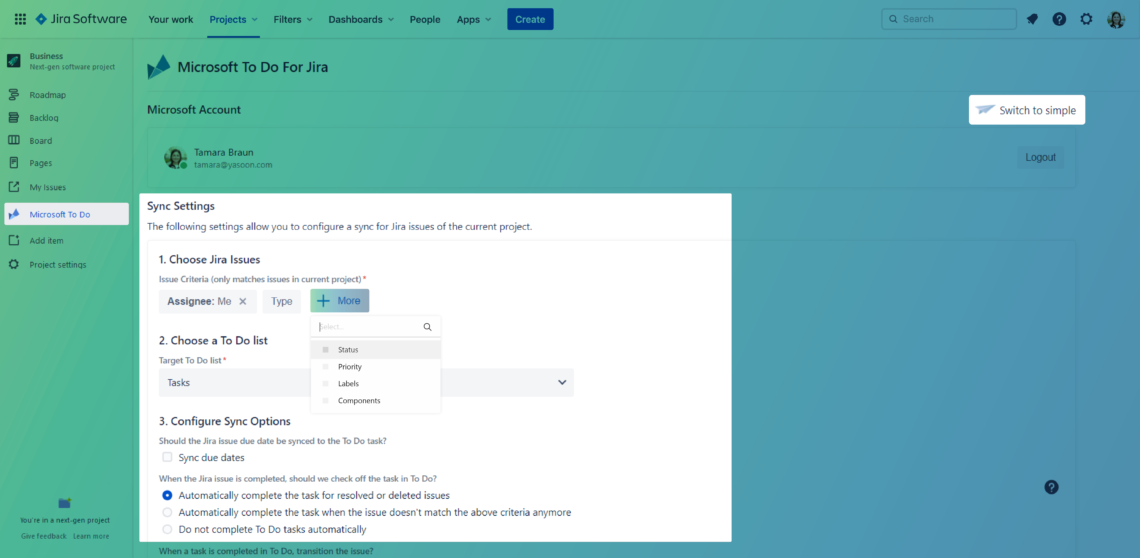Click the next-gen project folder icon
1140x558 pixels.
65,503
